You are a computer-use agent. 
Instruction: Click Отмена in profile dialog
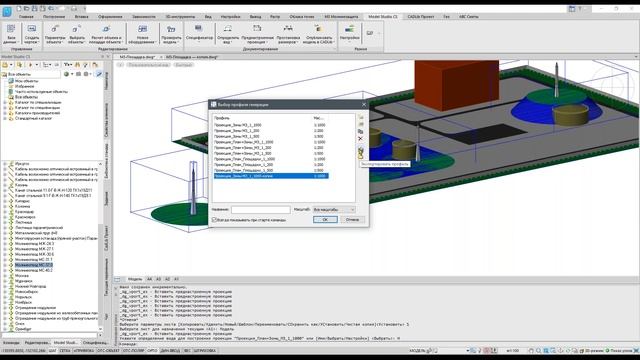tap(352, 220)
